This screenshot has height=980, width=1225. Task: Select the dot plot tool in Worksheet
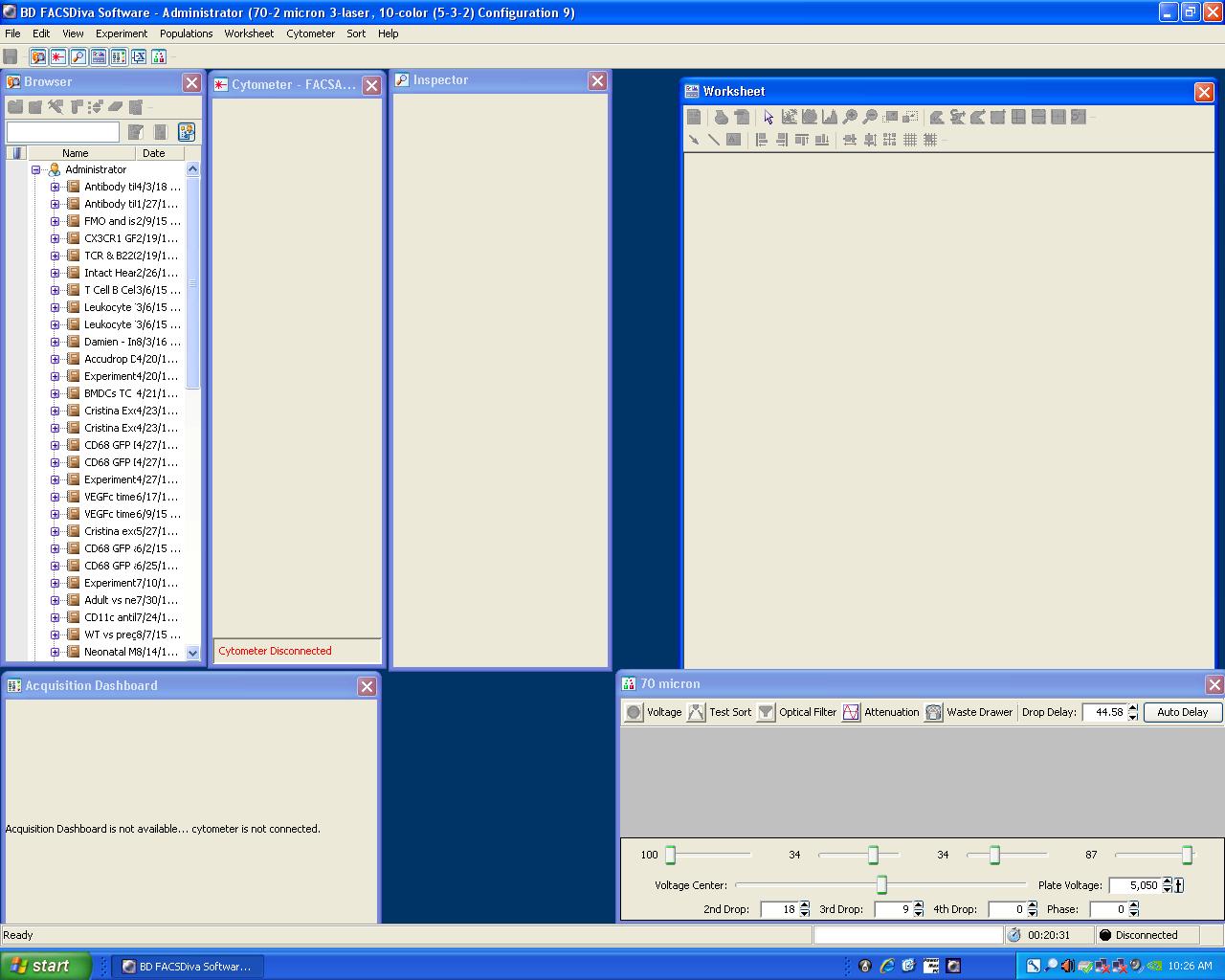pyautogui.click(x=790, y=117)
